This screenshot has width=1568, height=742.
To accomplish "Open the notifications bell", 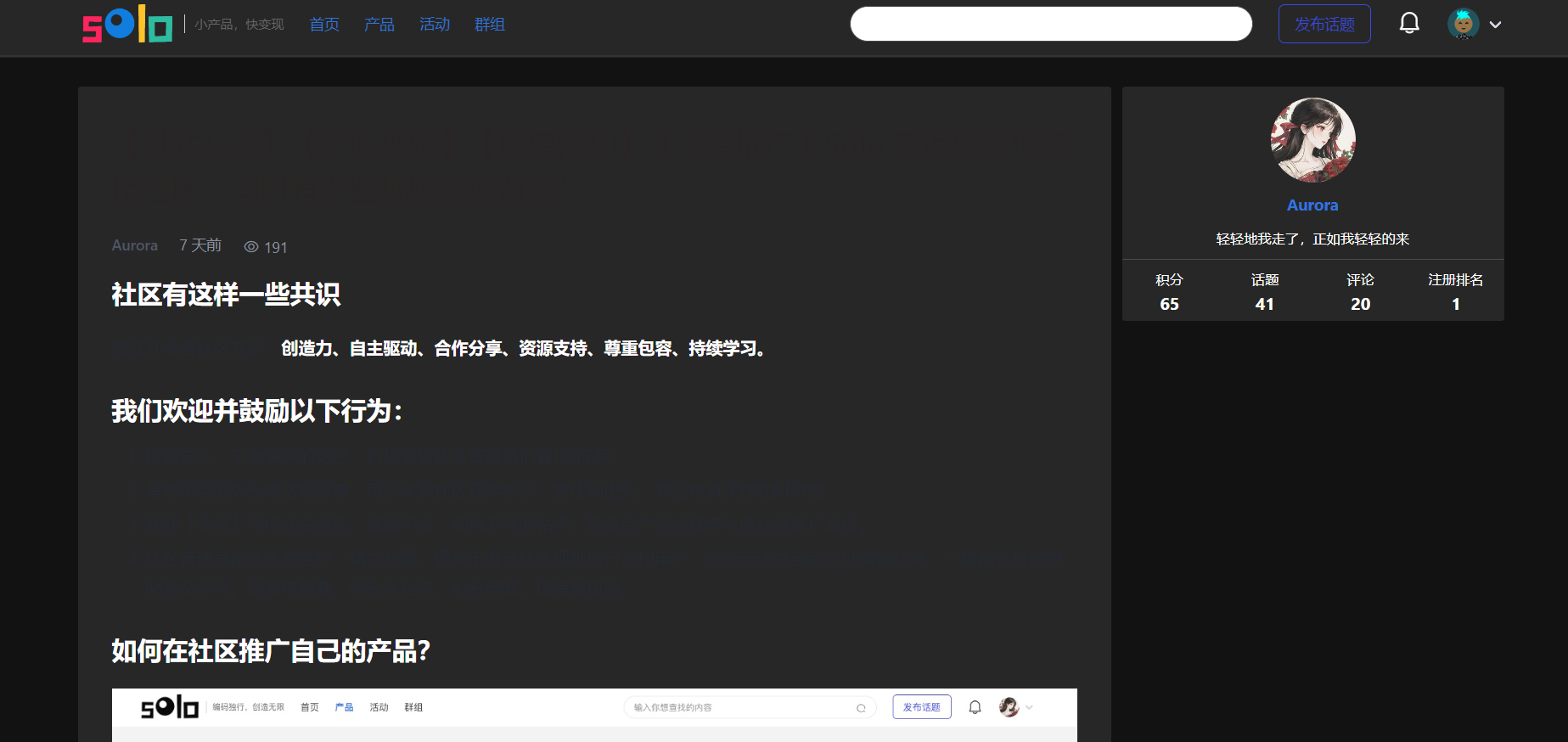I will pos(1408,24).
